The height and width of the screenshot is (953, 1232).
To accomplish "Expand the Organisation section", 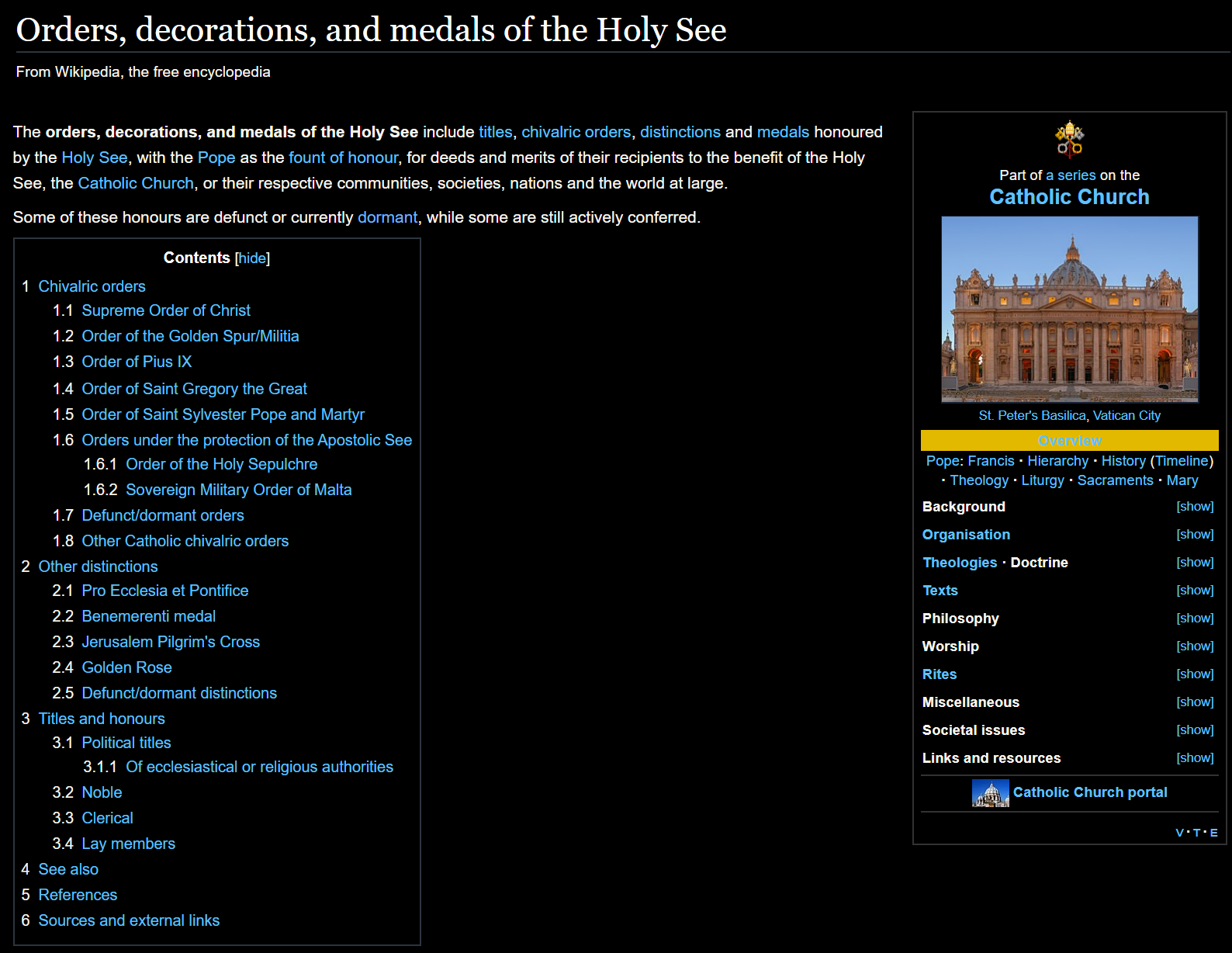I will pyautogui.click(x=1194, y=534).
